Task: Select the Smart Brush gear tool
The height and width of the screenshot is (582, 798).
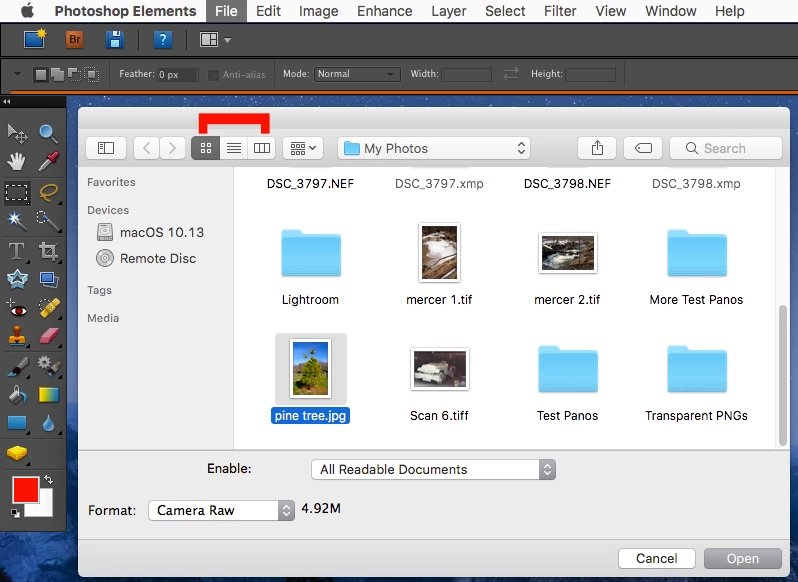Action: pos(48,366)
